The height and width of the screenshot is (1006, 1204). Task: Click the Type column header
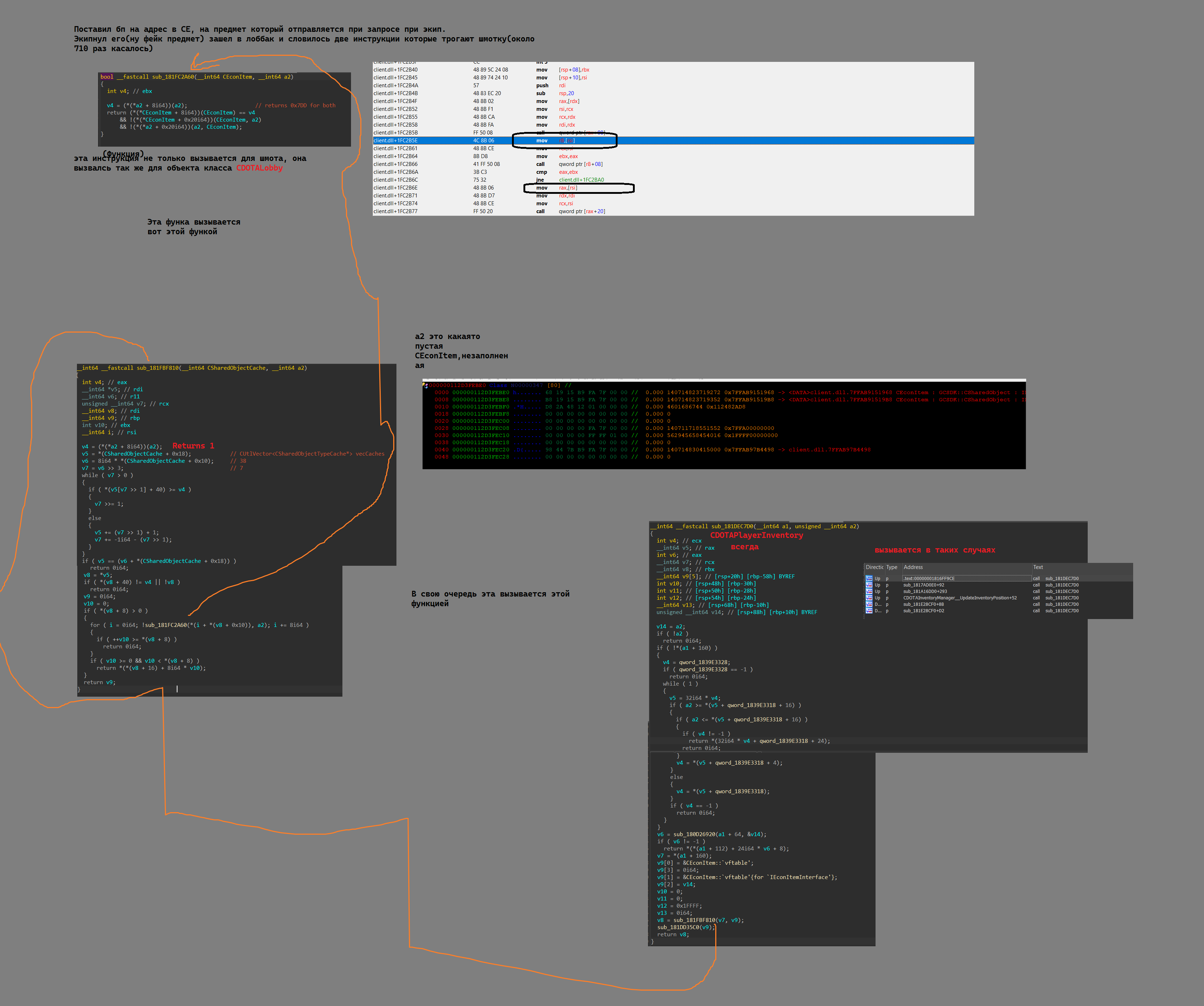point(892,567)
